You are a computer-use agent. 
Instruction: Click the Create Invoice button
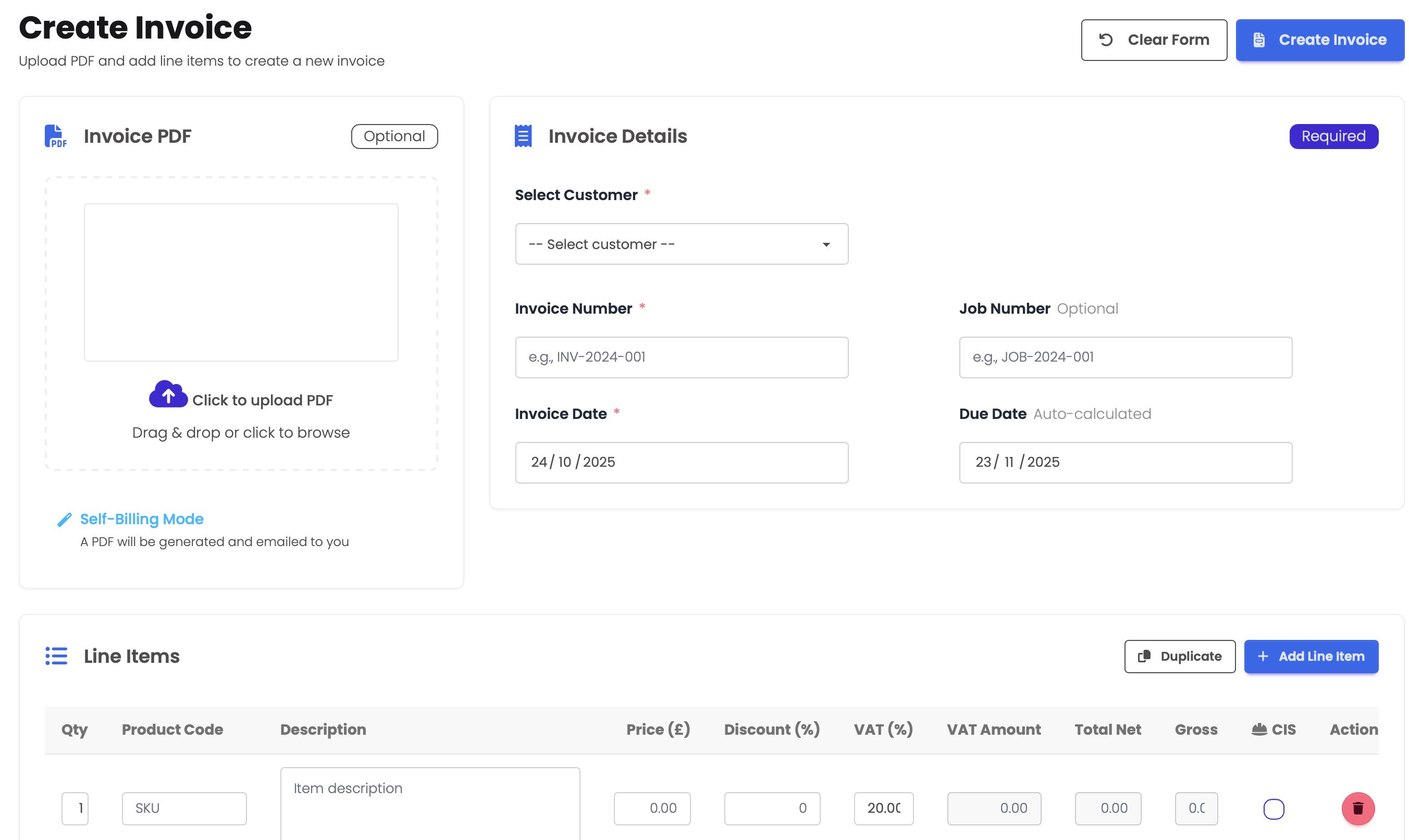point(1319,40)
